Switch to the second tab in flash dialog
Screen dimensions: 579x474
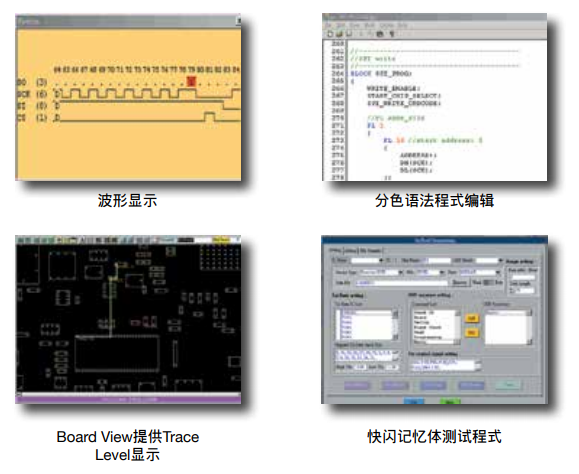[x=351, y=251]
